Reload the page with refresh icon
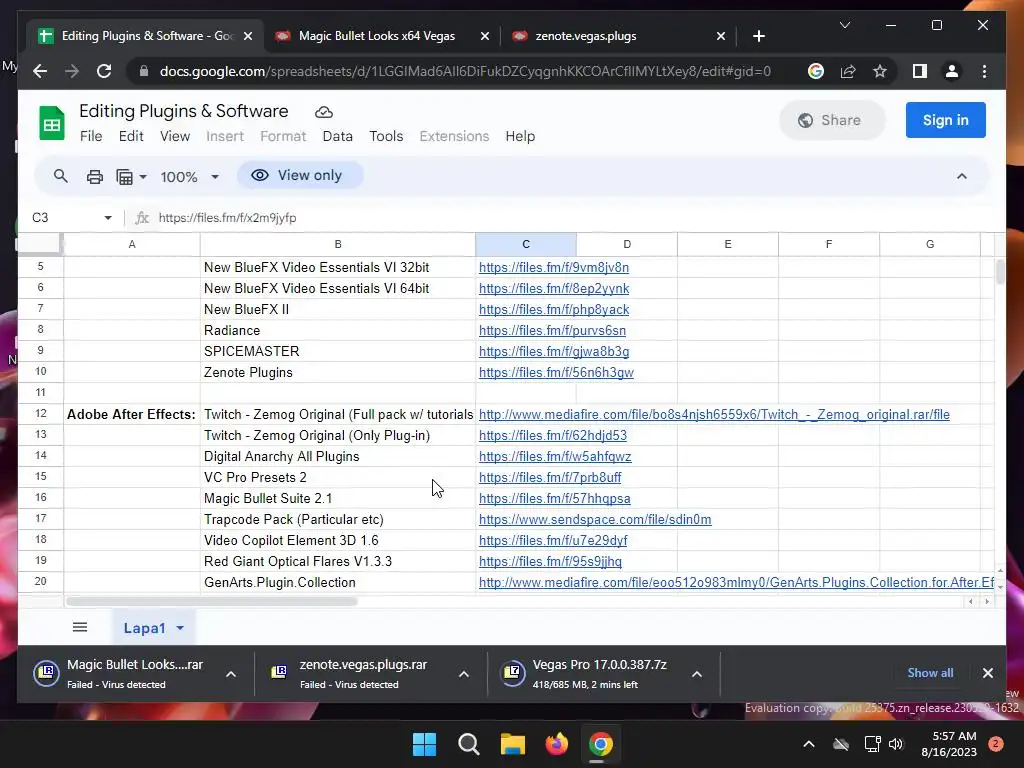The image size is (1024, 768). point(104,71)
